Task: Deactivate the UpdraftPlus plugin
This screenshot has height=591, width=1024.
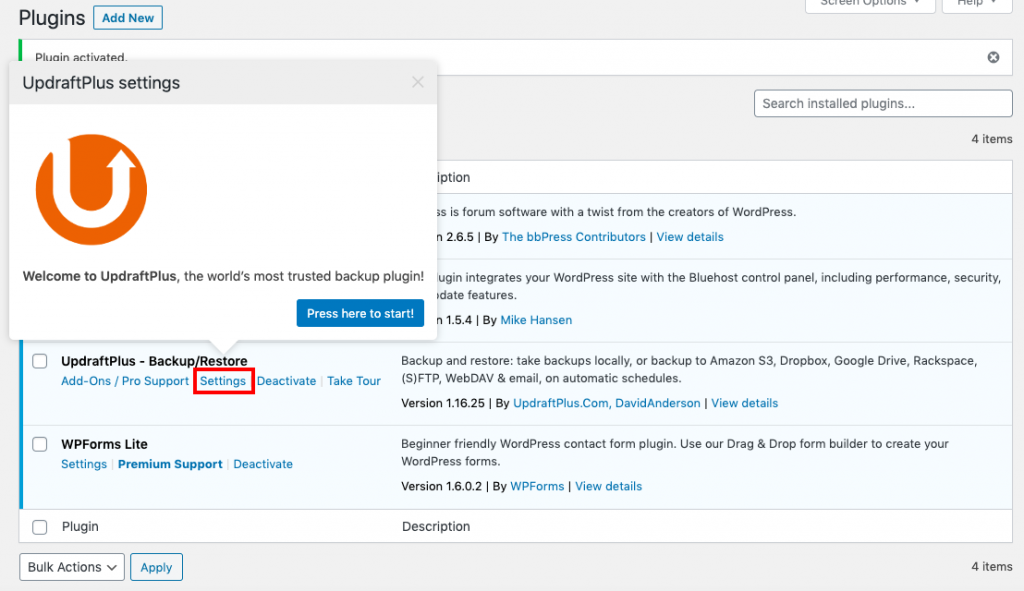Action: coord(286,381)
